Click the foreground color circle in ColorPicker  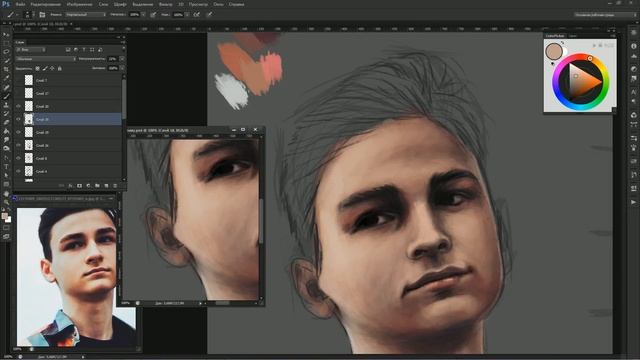(x=553, y=51)
